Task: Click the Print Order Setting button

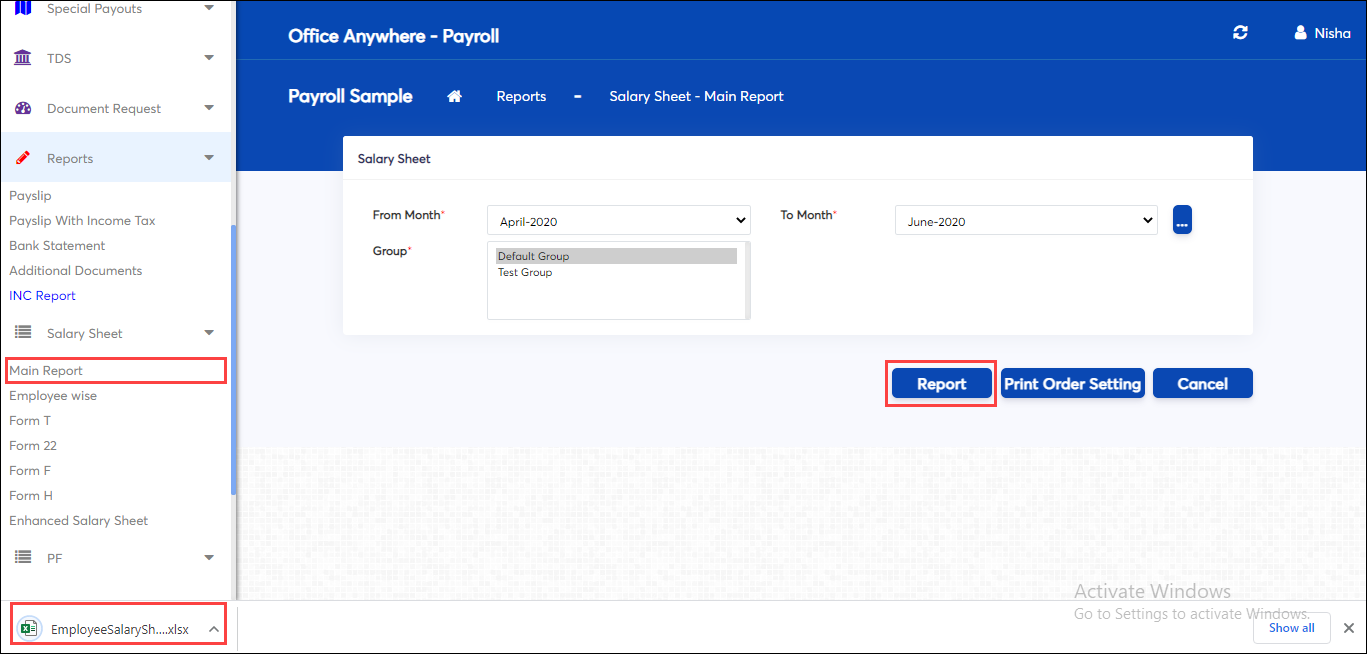Action: point(1072,384)
